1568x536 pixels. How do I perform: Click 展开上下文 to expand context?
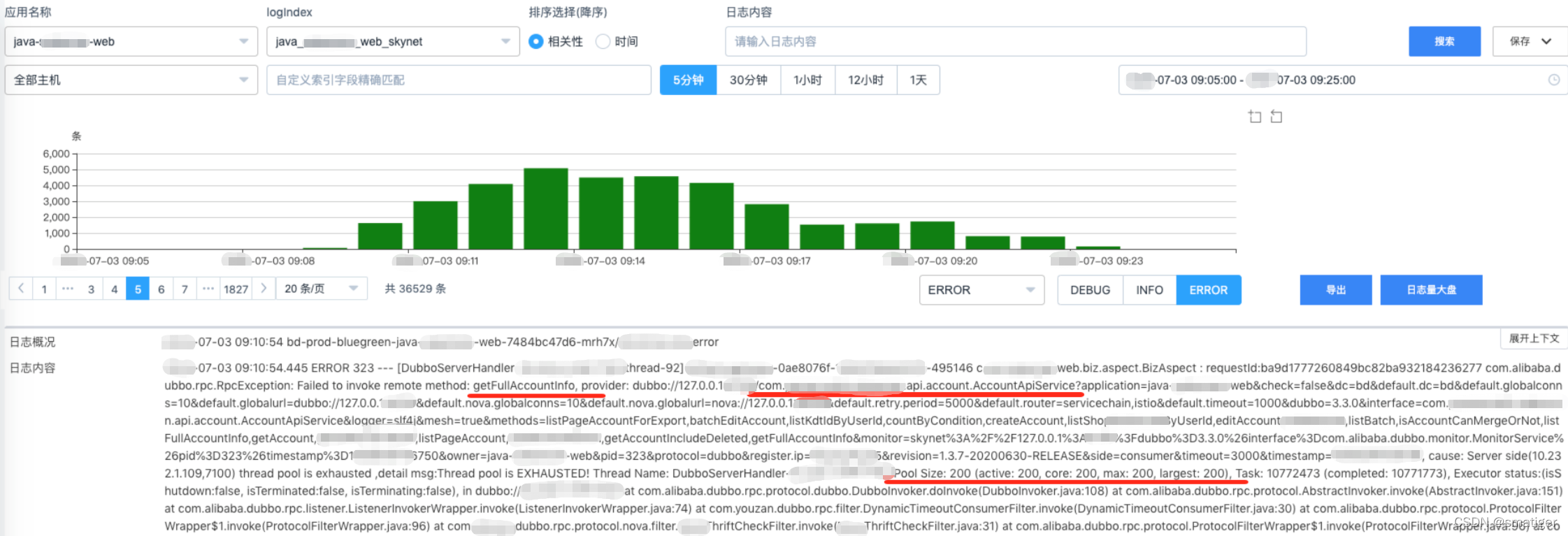coord(1534,338)
